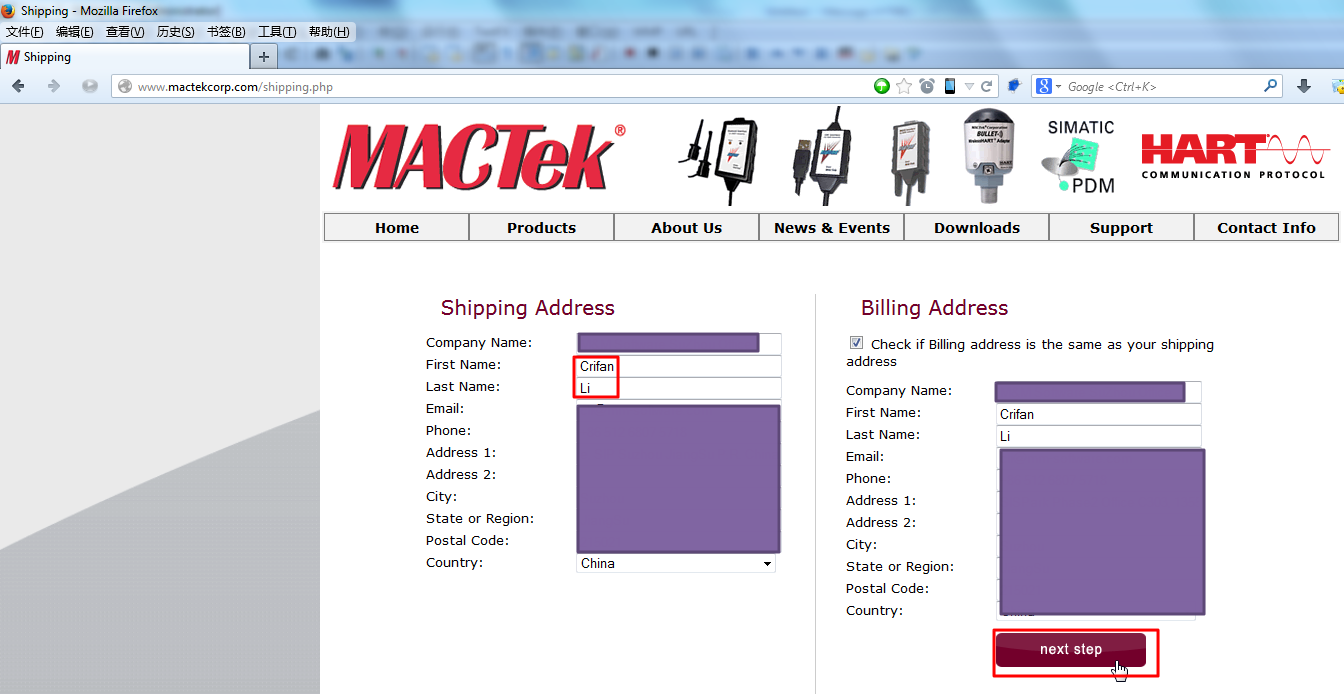Viewport: 1344px width, 694px height.
Task: Click the billing Last Name field
Action: click(x=1099, y=436)
